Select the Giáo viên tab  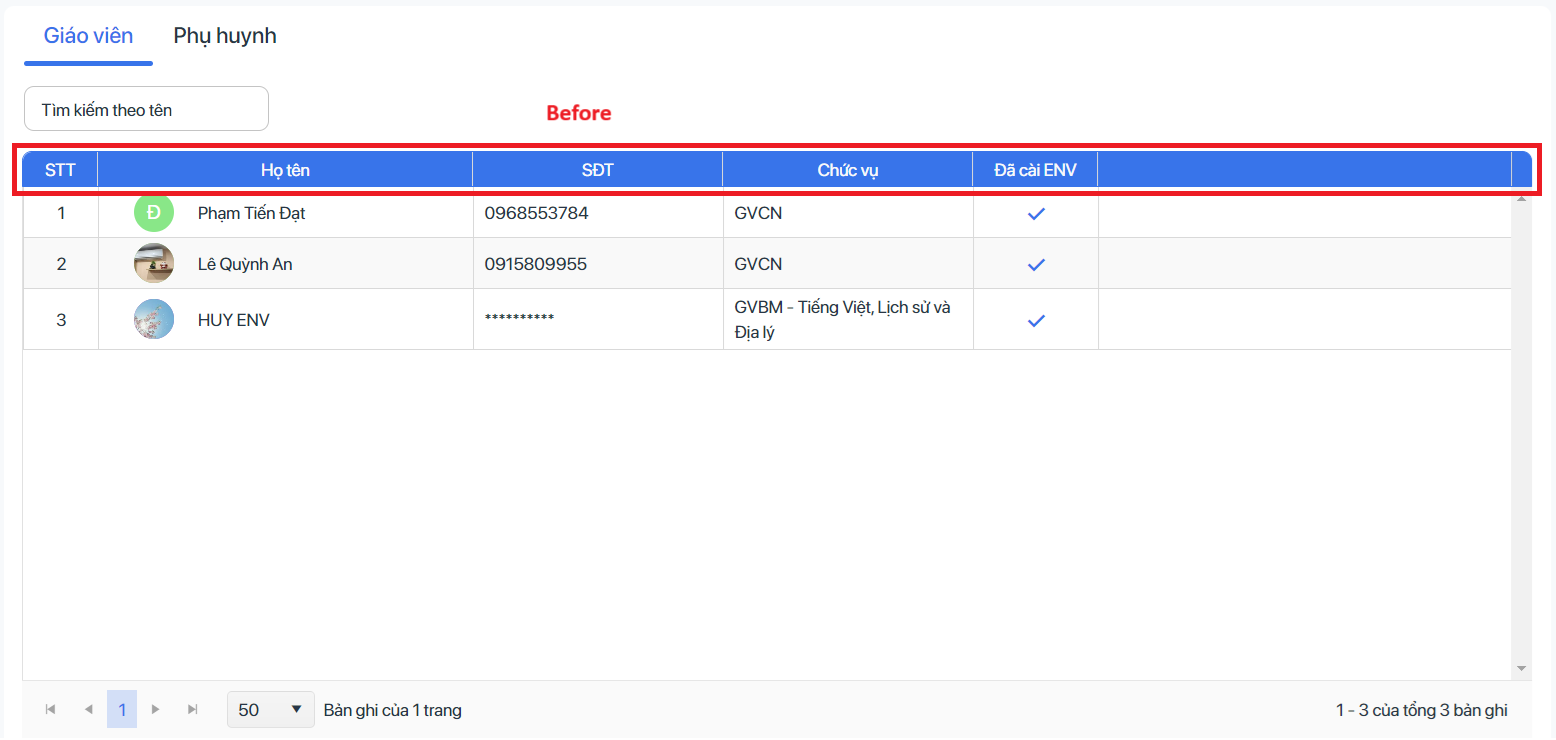coord(88,36)
